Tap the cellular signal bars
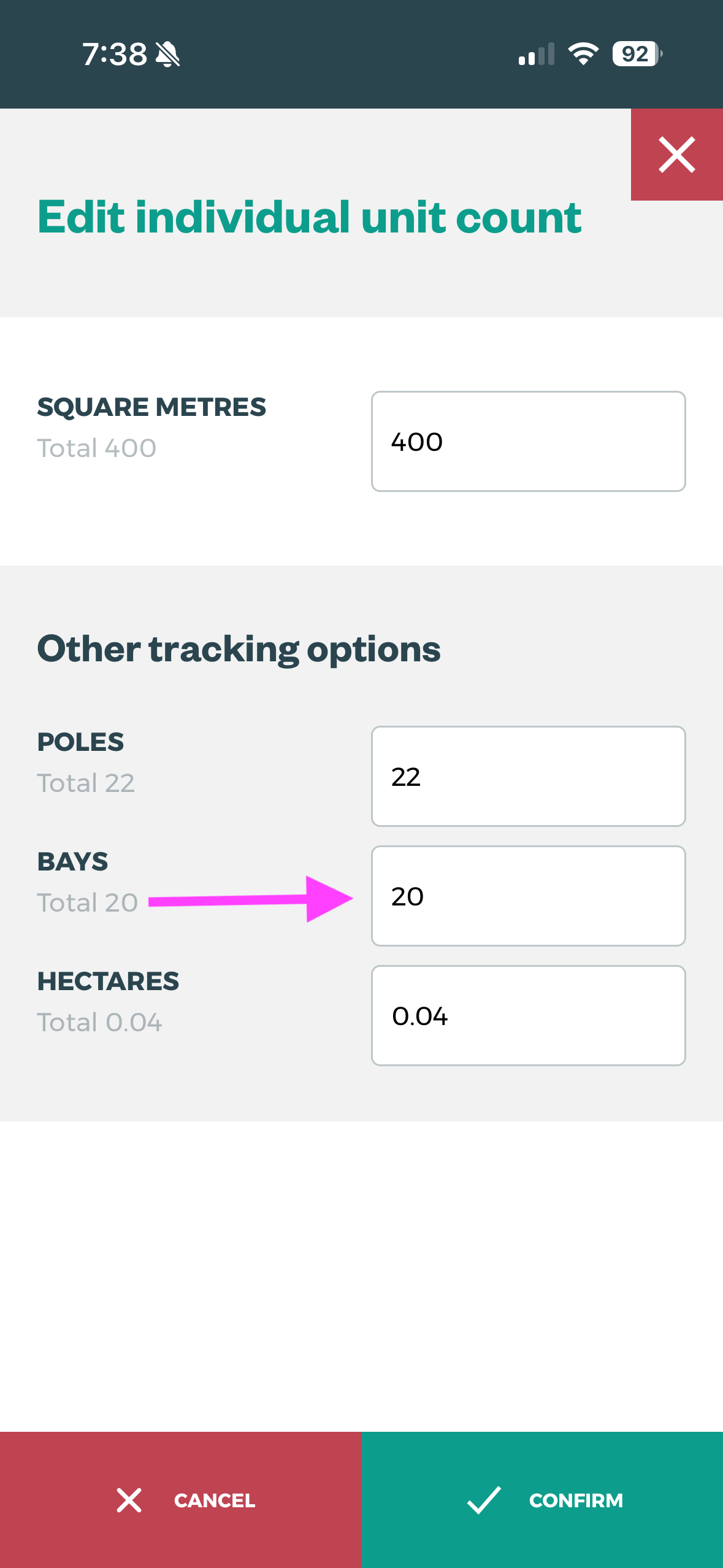Screen dimensions: 723x1568 (x=536, y=54)
